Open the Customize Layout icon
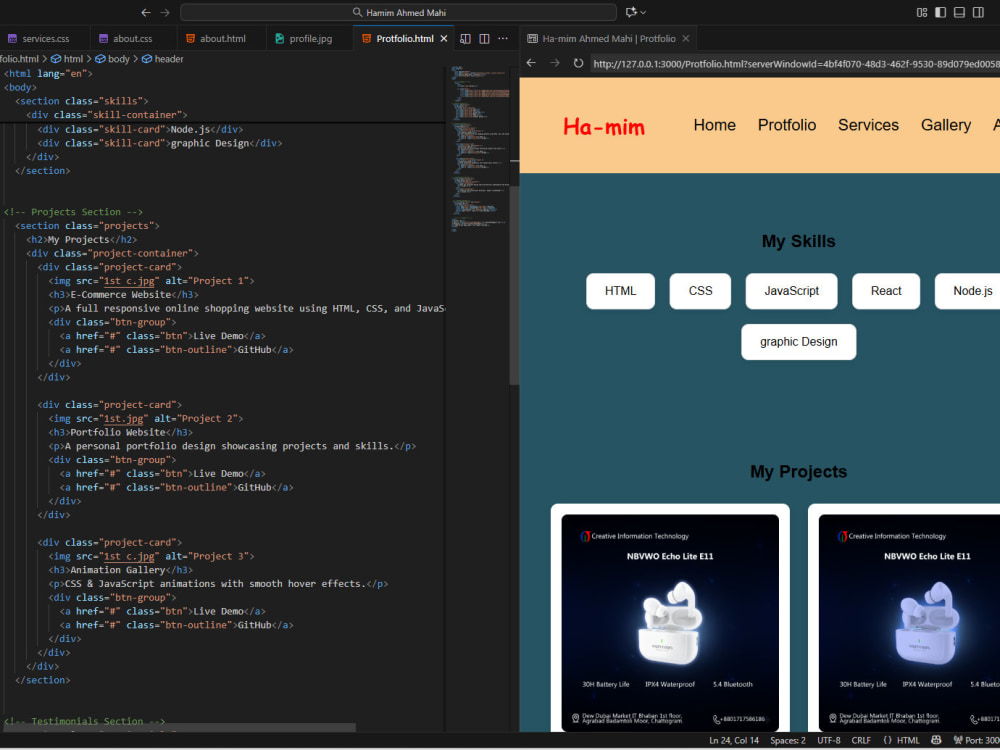 coord(922,12)
